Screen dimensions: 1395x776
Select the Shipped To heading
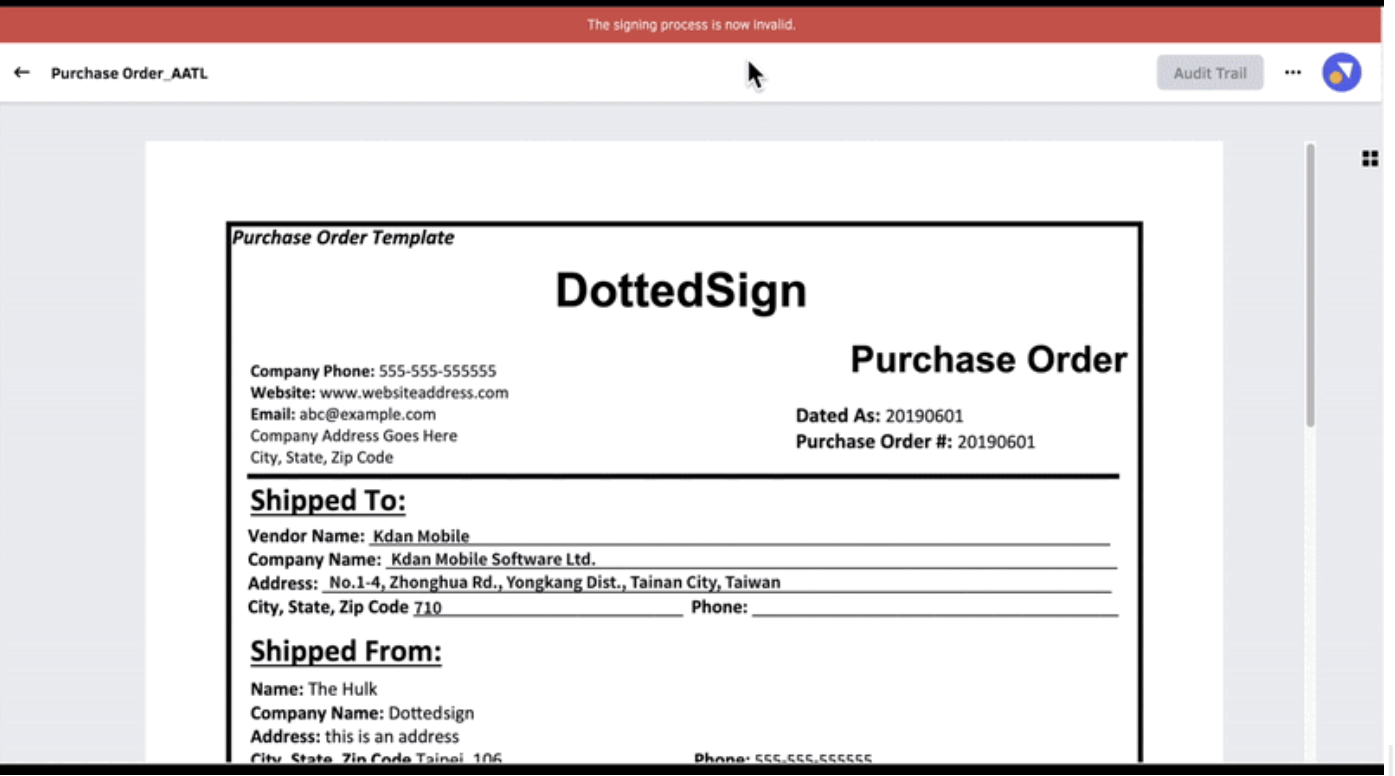(327, 500)
